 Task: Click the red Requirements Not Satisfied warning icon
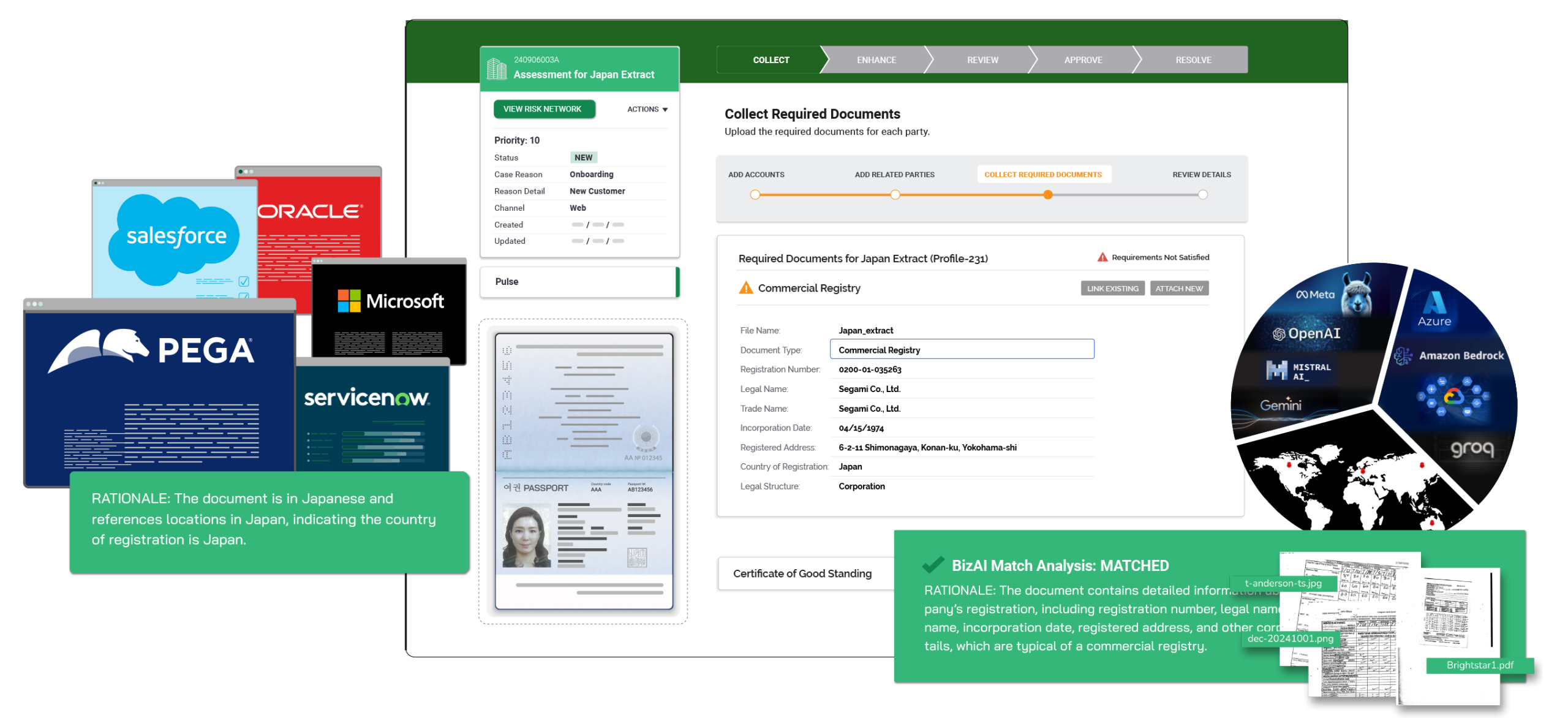point(1102,257)
